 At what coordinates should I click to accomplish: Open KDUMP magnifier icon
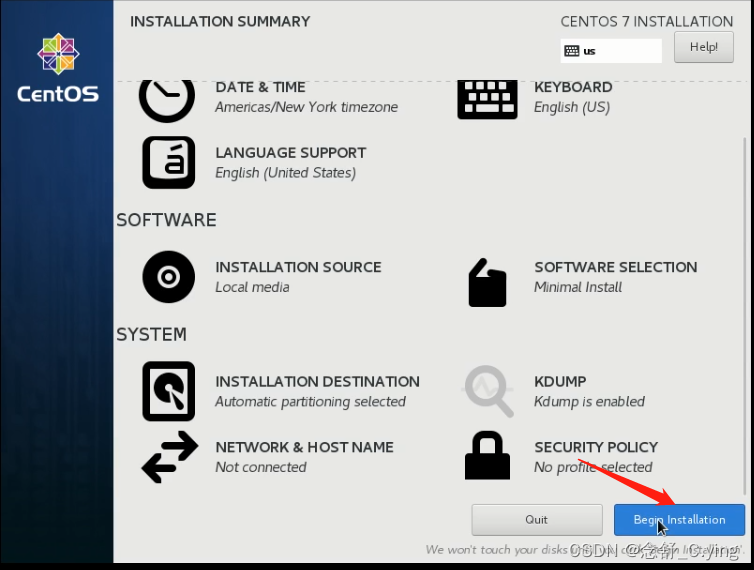pyautogui.click(x=488, y=391)
